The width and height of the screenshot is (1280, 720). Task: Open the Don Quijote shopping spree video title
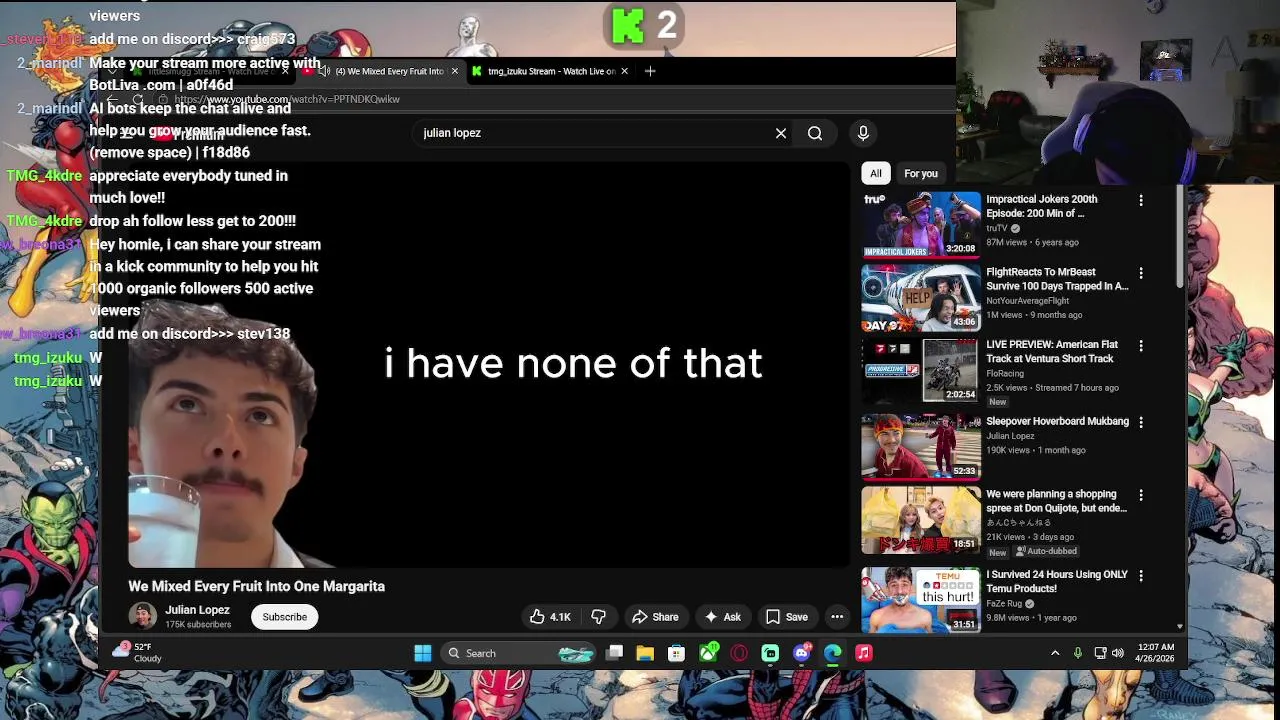(x=1056, y=501)
